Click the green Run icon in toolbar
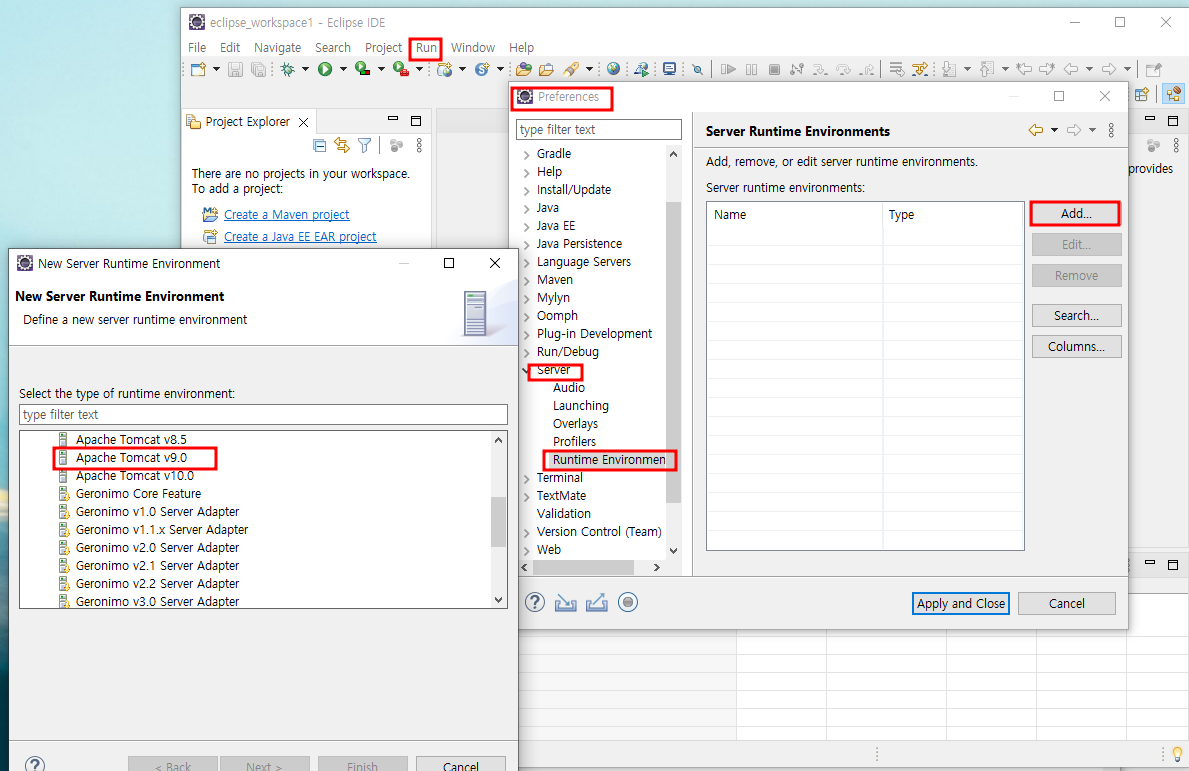Image resolution: width=1189 pixels, height=771 pixels. tap(325, 70)
